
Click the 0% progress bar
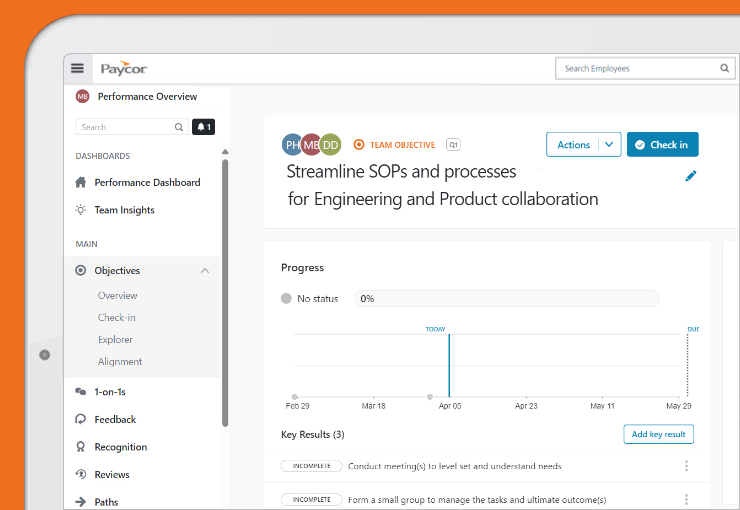tap(507, 298)
